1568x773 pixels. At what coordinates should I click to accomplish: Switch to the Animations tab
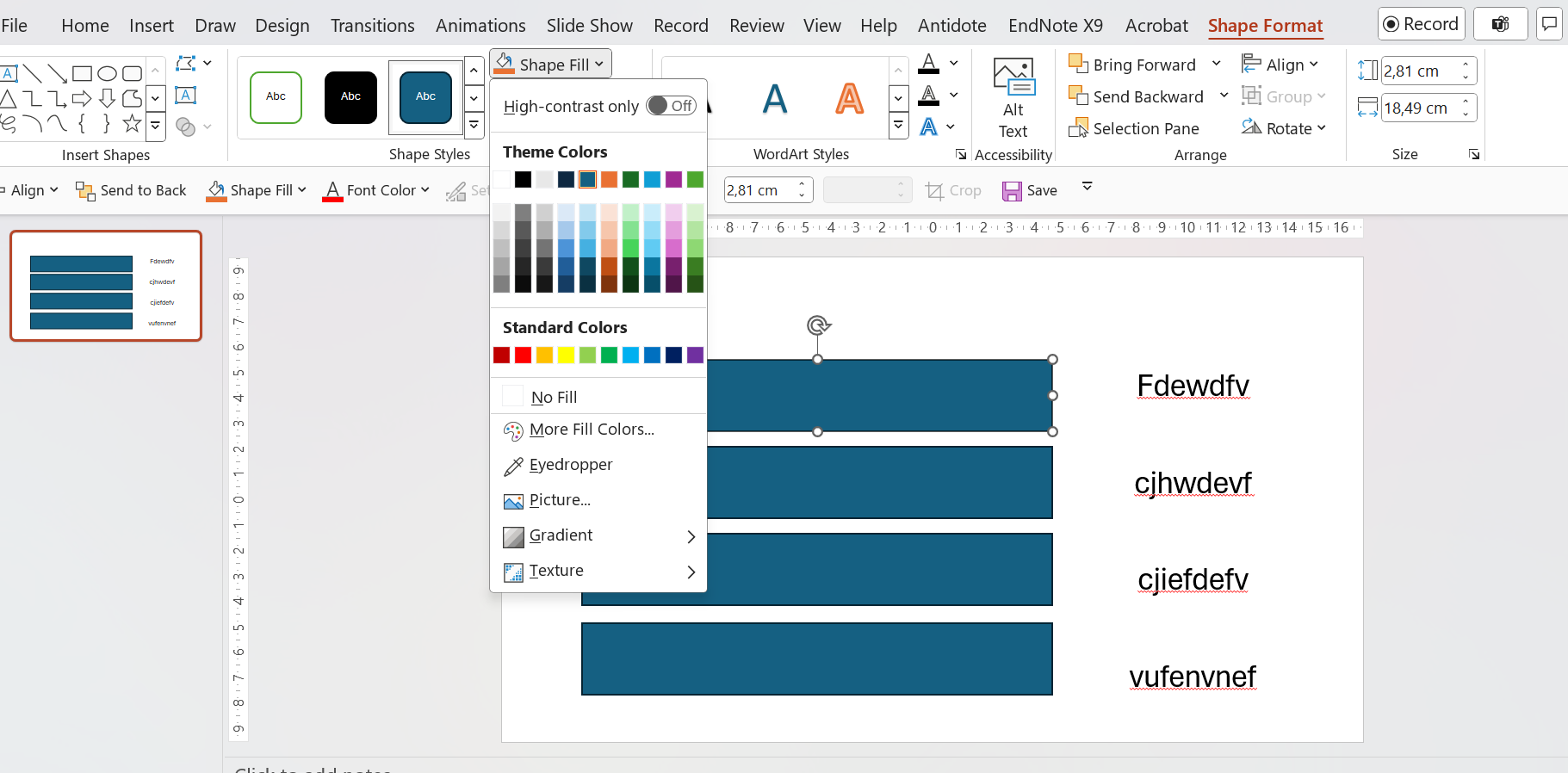(480, 26)
